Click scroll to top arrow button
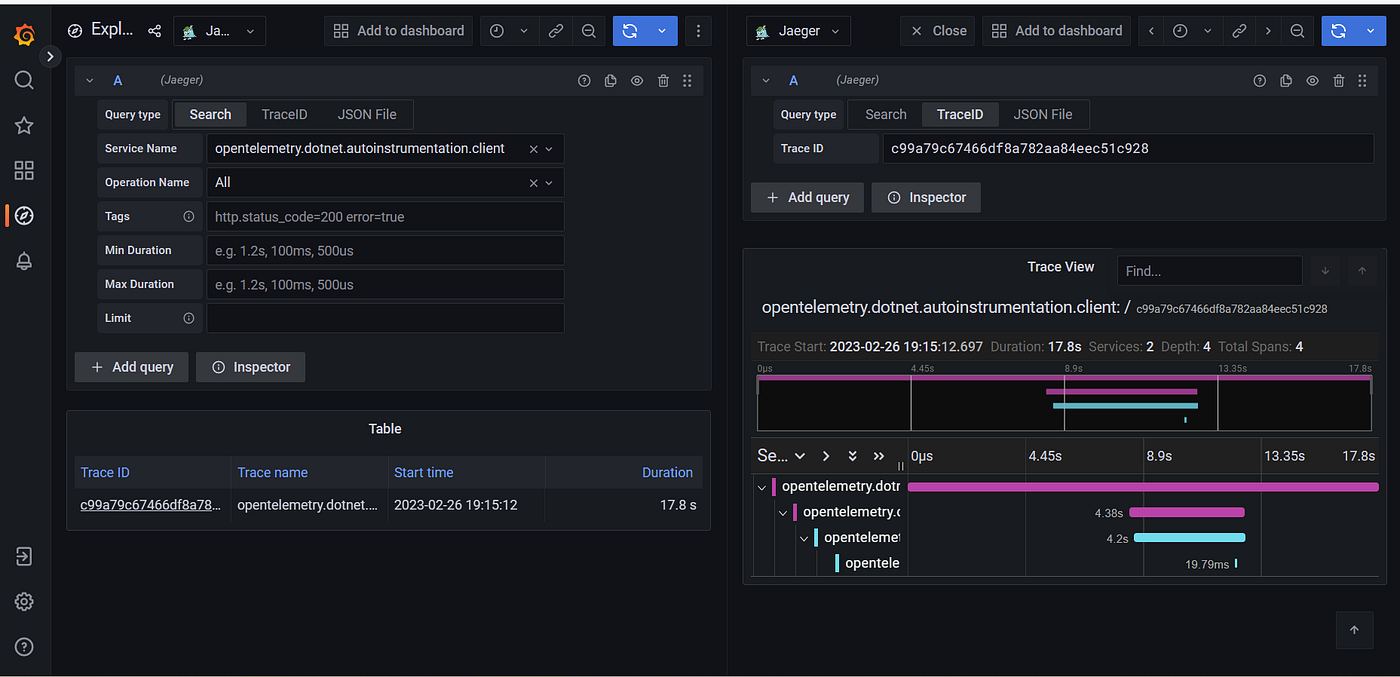1400x677 pixels. click(x=1355, y=630)
